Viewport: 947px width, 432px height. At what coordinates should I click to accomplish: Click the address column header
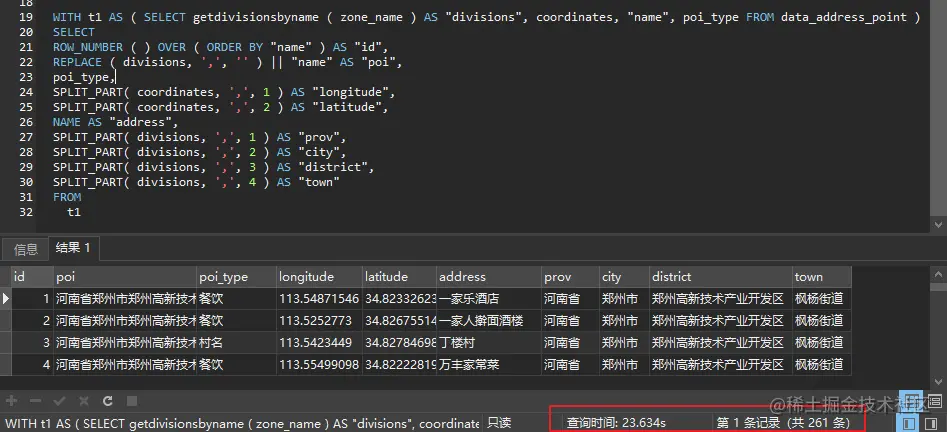(489, 277)
